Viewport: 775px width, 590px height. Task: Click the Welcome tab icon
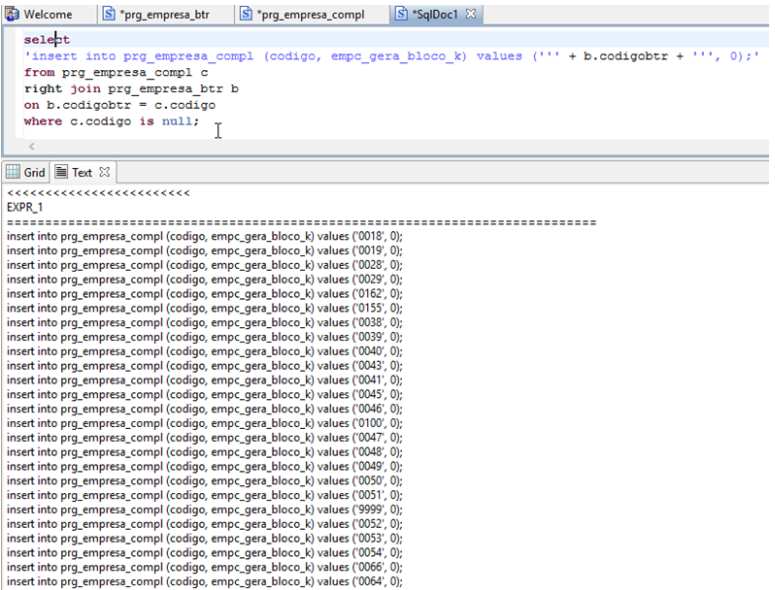tap(12, 14)
